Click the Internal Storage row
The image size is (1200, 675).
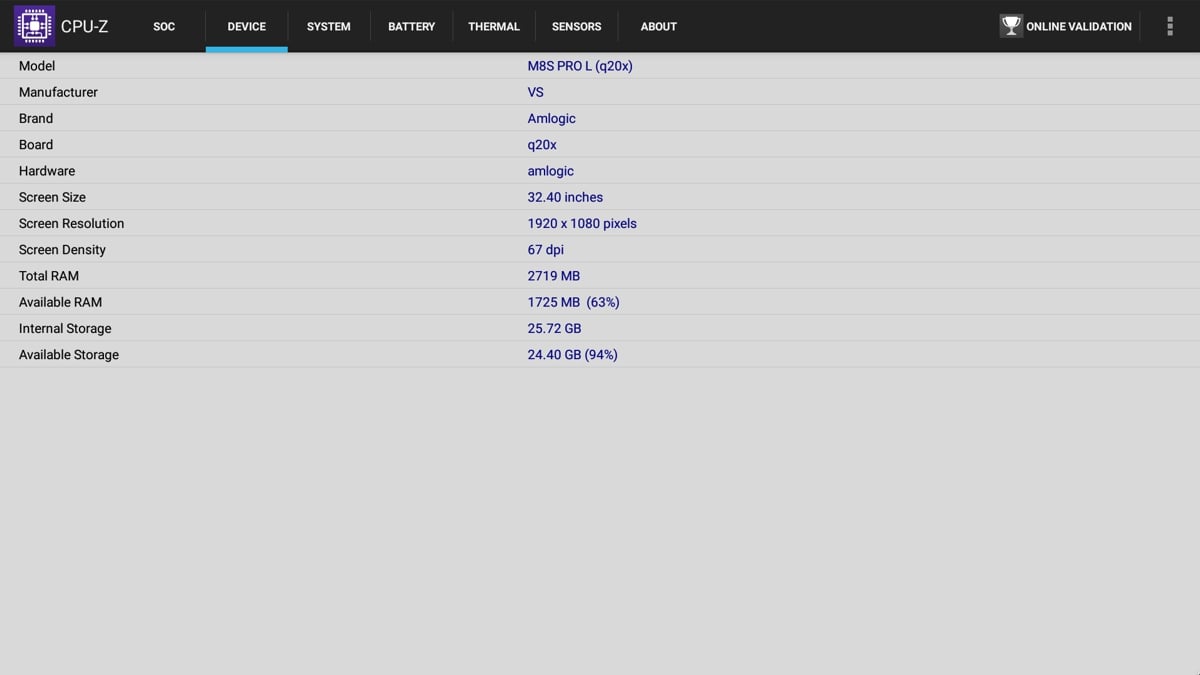coord(554,328)
